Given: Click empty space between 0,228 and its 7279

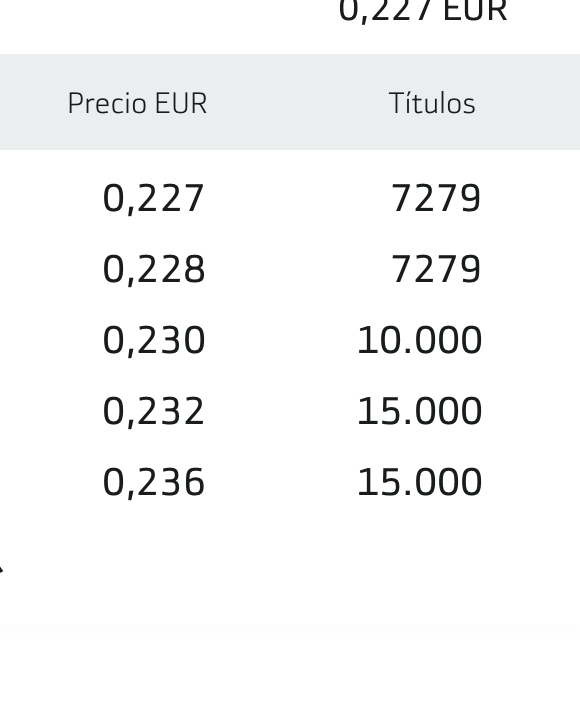Looking at the screenshot, I should [298, 269].
